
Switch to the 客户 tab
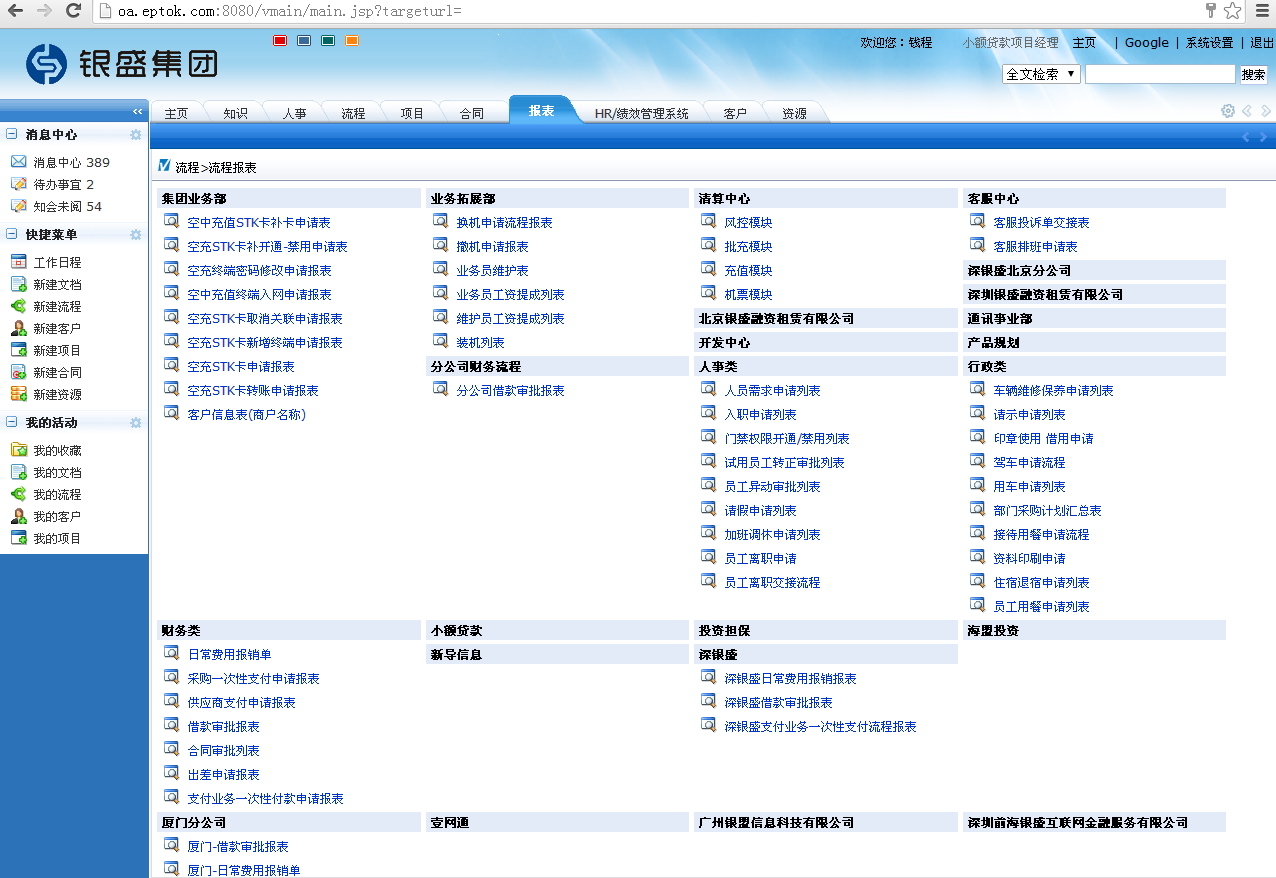coord(735,113)
